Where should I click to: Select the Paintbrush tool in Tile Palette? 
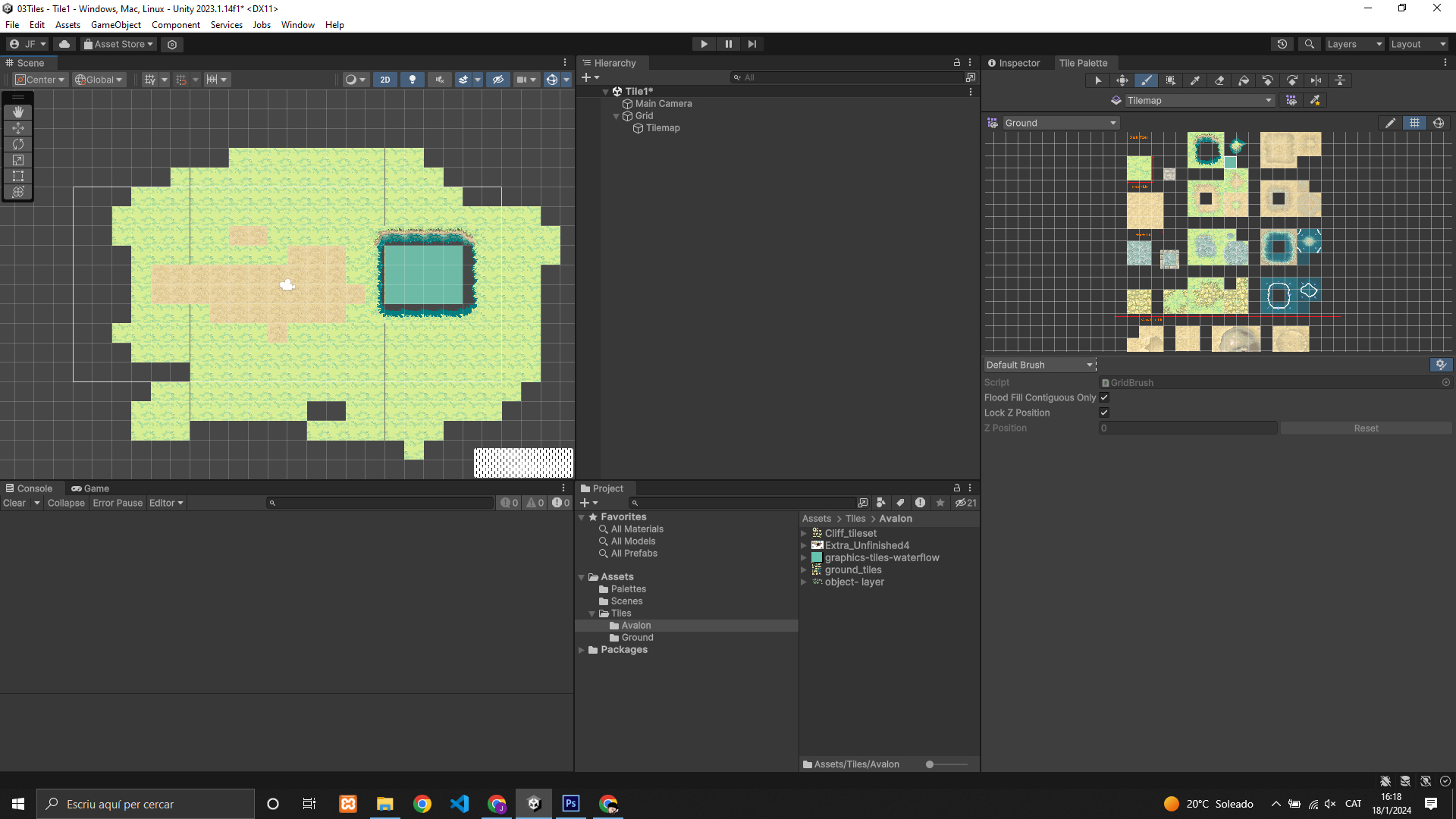point(1146,80)
